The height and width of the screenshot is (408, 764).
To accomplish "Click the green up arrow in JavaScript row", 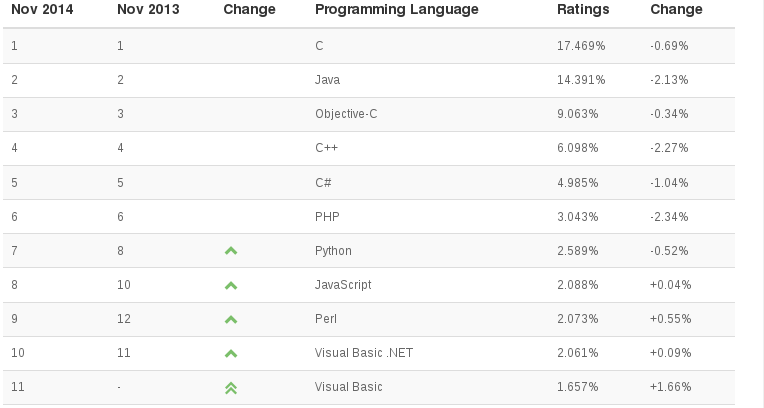I will [x=231, y=286].
